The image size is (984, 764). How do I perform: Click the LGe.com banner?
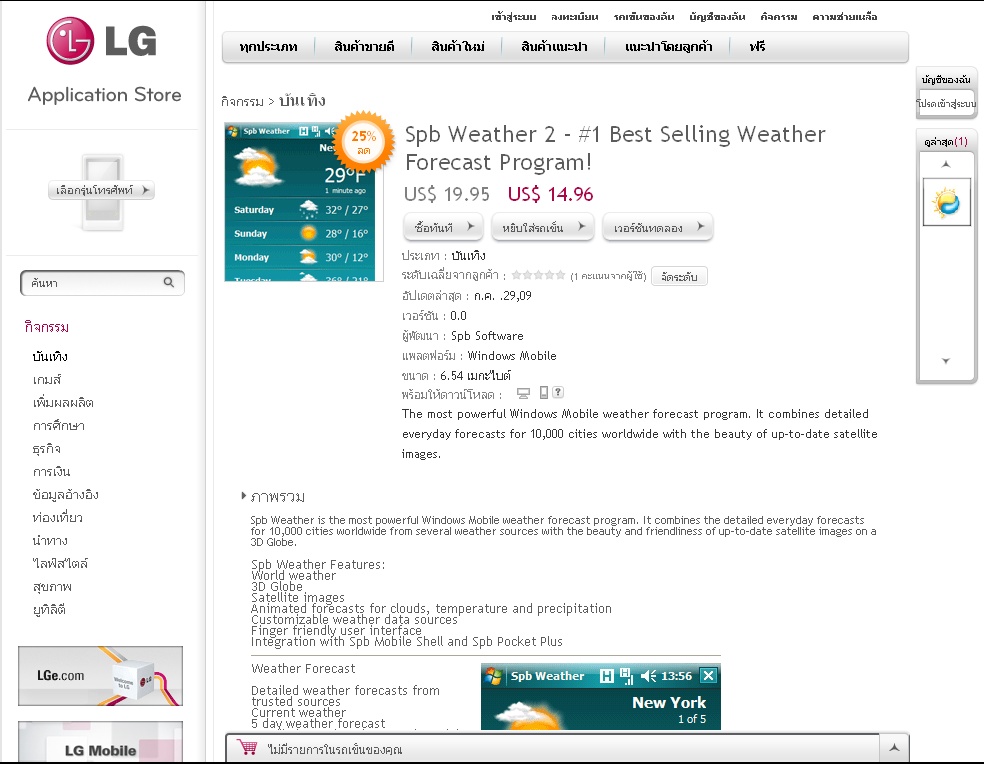[100, 676]
